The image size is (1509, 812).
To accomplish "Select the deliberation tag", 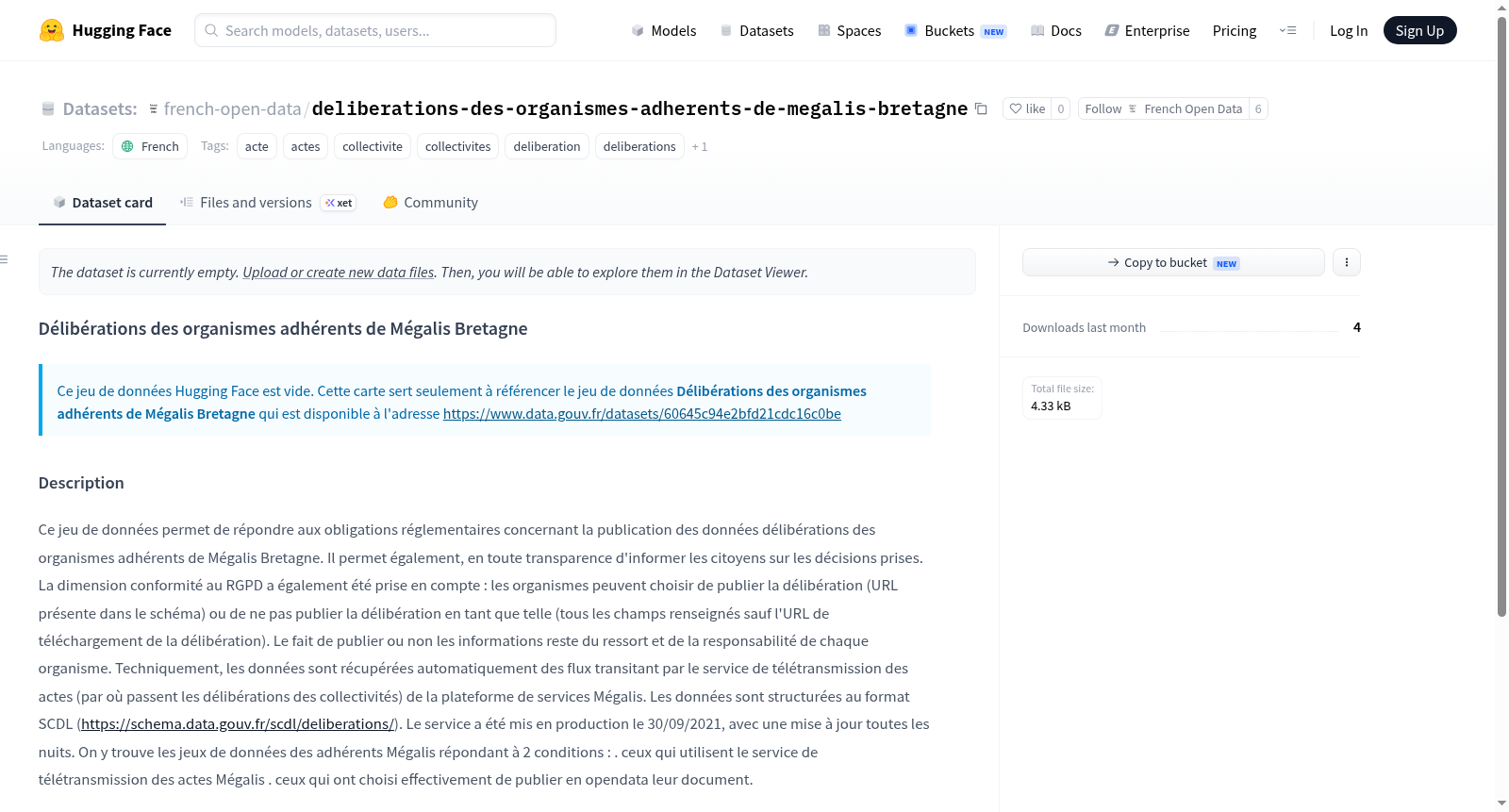I will tap(547, 146).
